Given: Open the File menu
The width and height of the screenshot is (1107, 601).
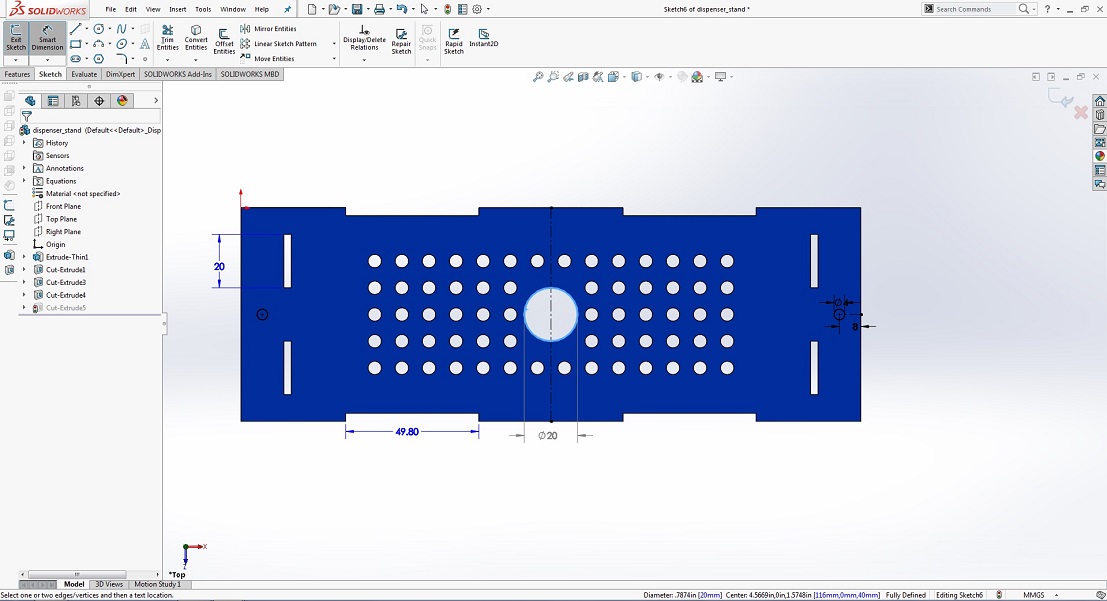Looking at the screenshot, I should (x=111, y=9).
